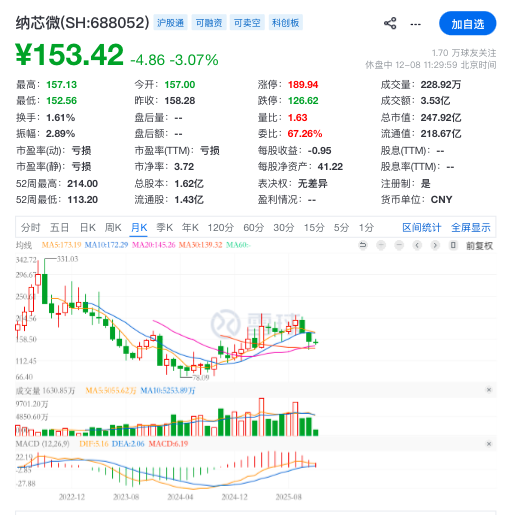Click the stock name 纳芯微(SH:688052)

pyautogui.click(x=82, y=23)
